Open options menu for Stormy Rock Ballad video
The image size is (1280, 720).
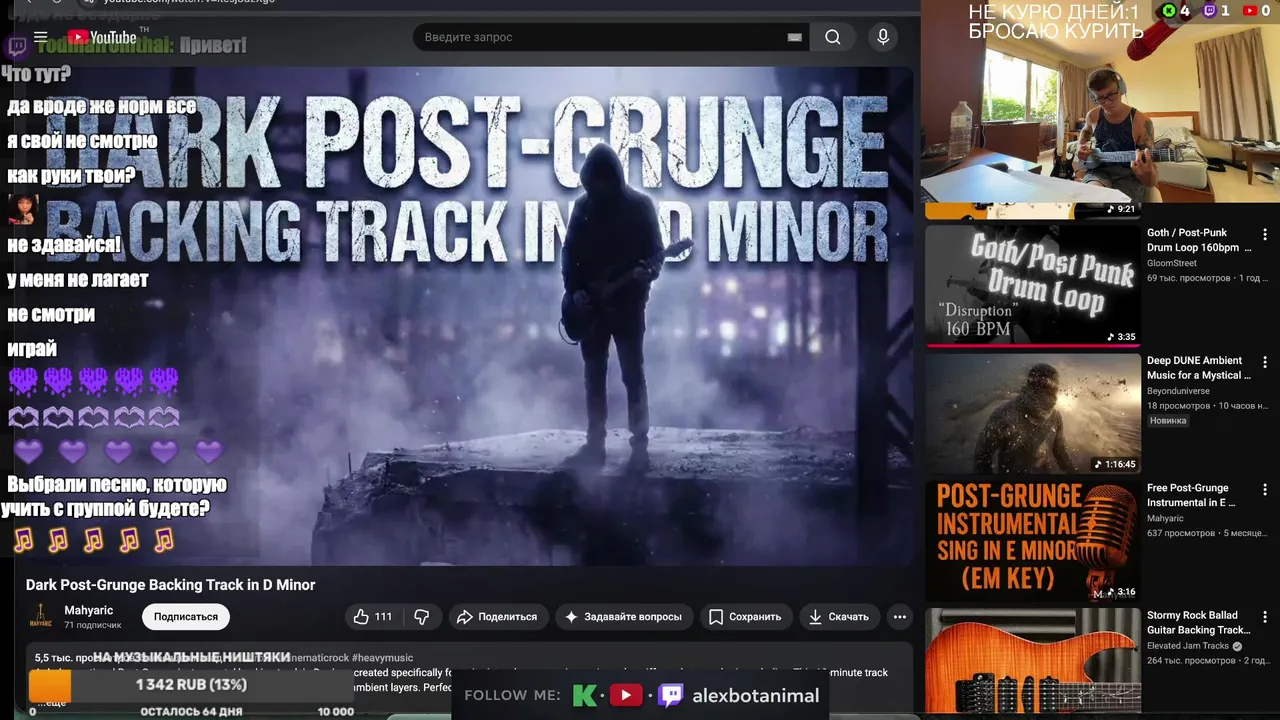pos(1265,617)
